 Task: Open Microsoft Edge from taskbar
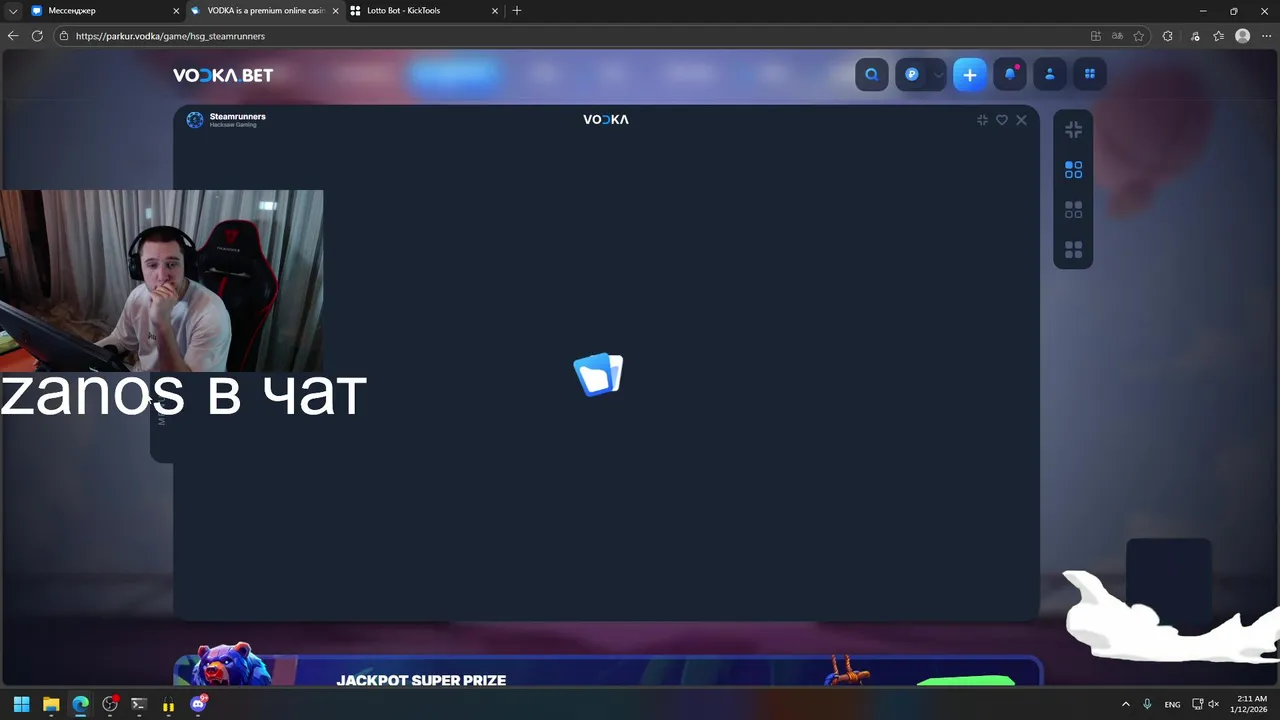click(x=80, y=704)
